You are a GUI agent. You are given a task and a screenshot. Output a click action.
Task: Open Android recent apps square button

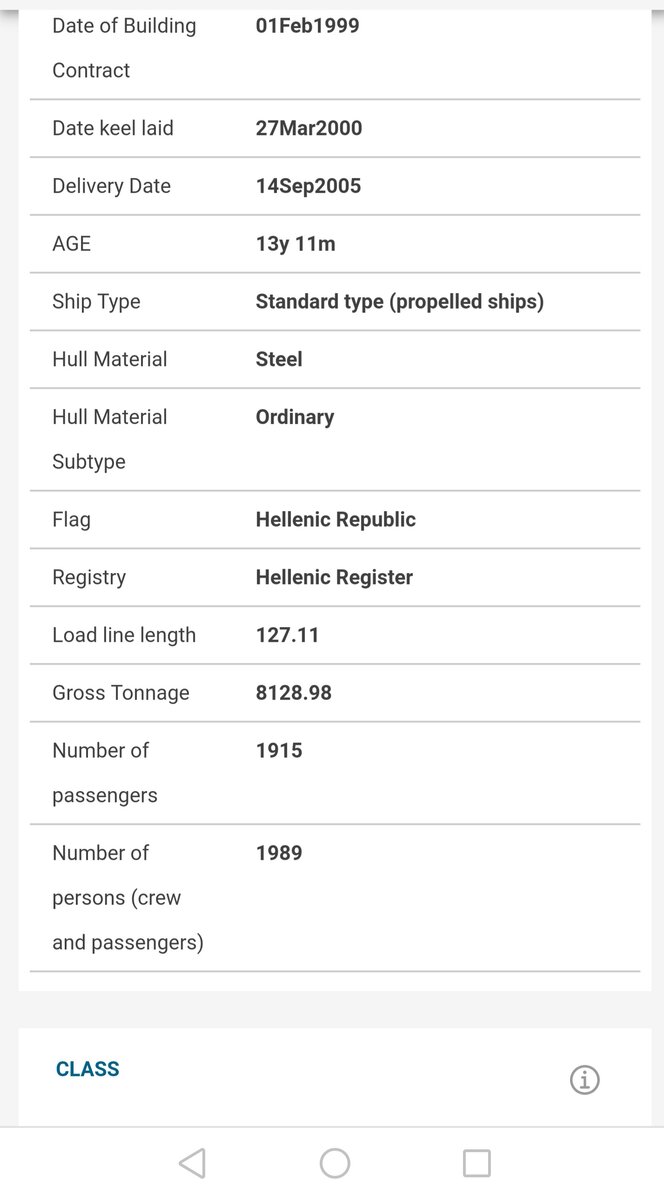click(x=477, y=1163)
